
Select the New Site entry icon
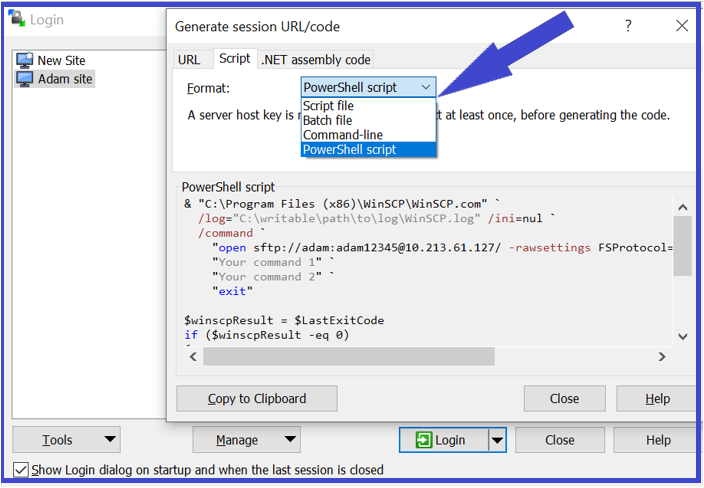(x=24, y=60)
